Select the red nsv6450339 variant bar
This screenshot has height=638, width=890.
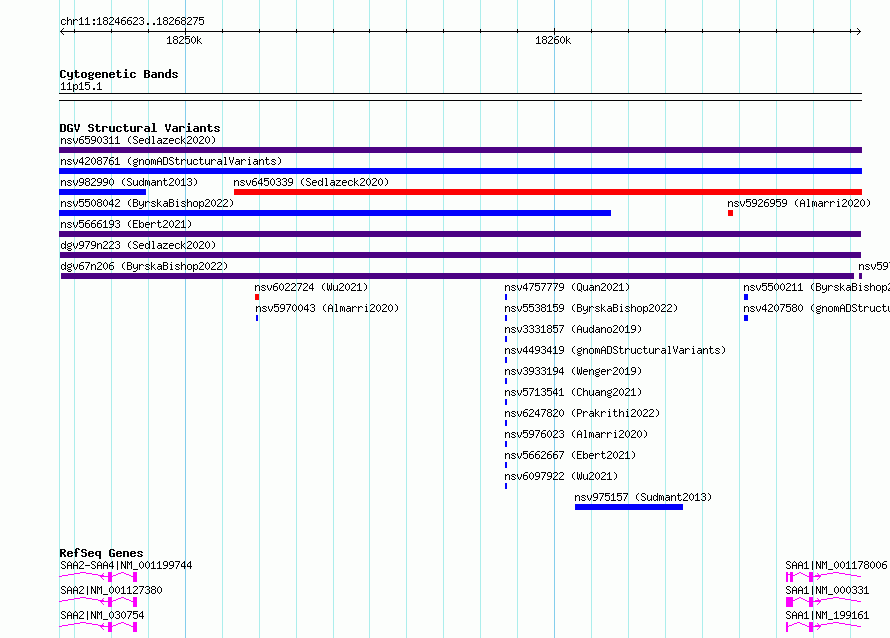pos(548,192)
